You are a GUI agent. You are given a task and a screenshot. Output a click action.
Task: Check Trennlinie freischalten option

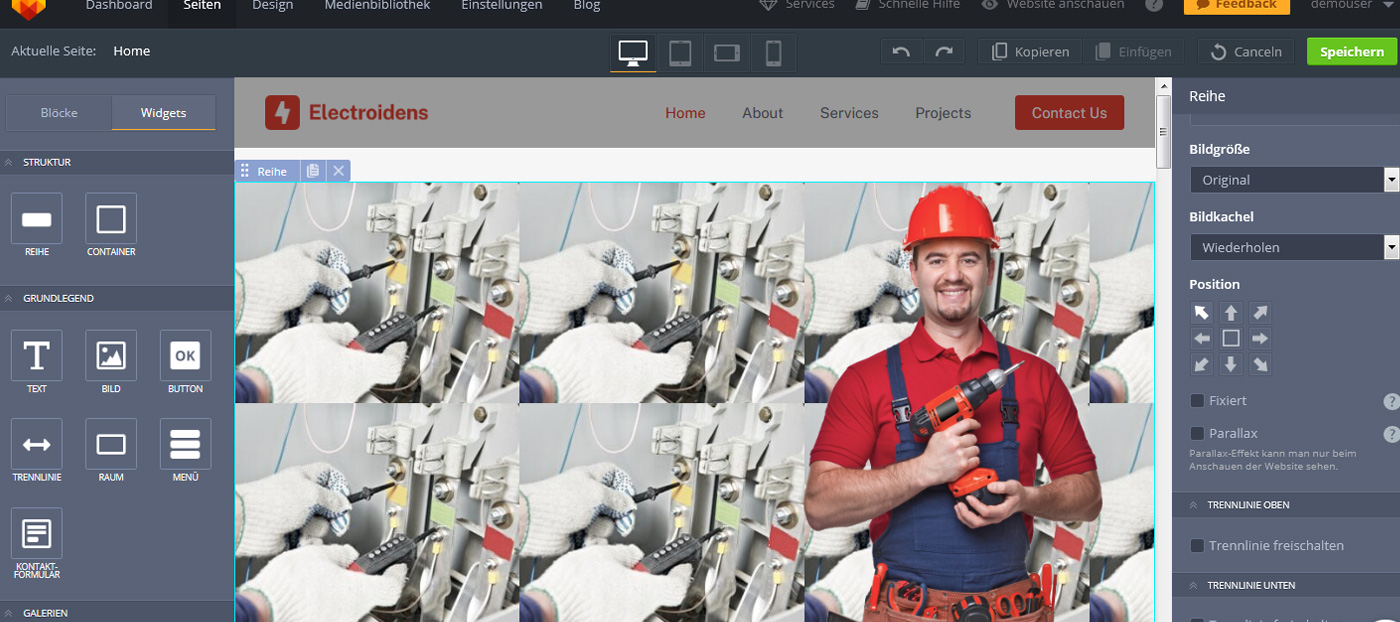click(1197, 546)
